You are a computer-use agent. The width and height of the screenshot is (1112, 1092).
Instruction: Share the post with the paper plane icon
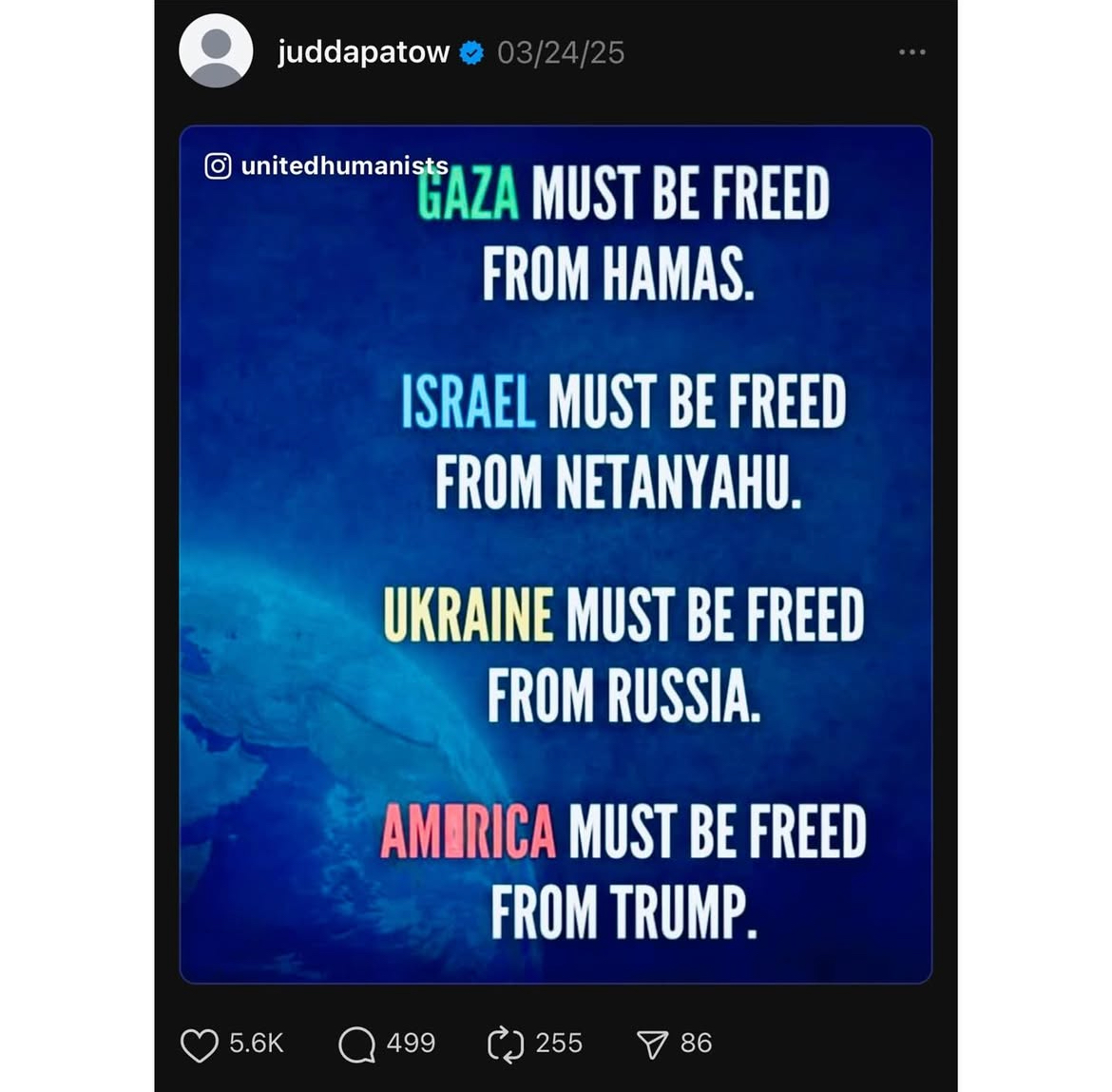coord(652,1044)
